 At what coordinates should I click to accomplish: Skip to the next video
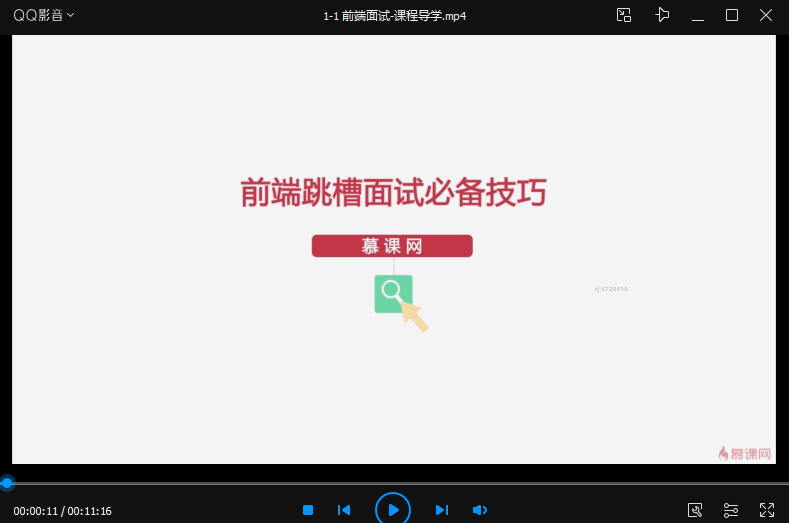(x=442, y=510)
